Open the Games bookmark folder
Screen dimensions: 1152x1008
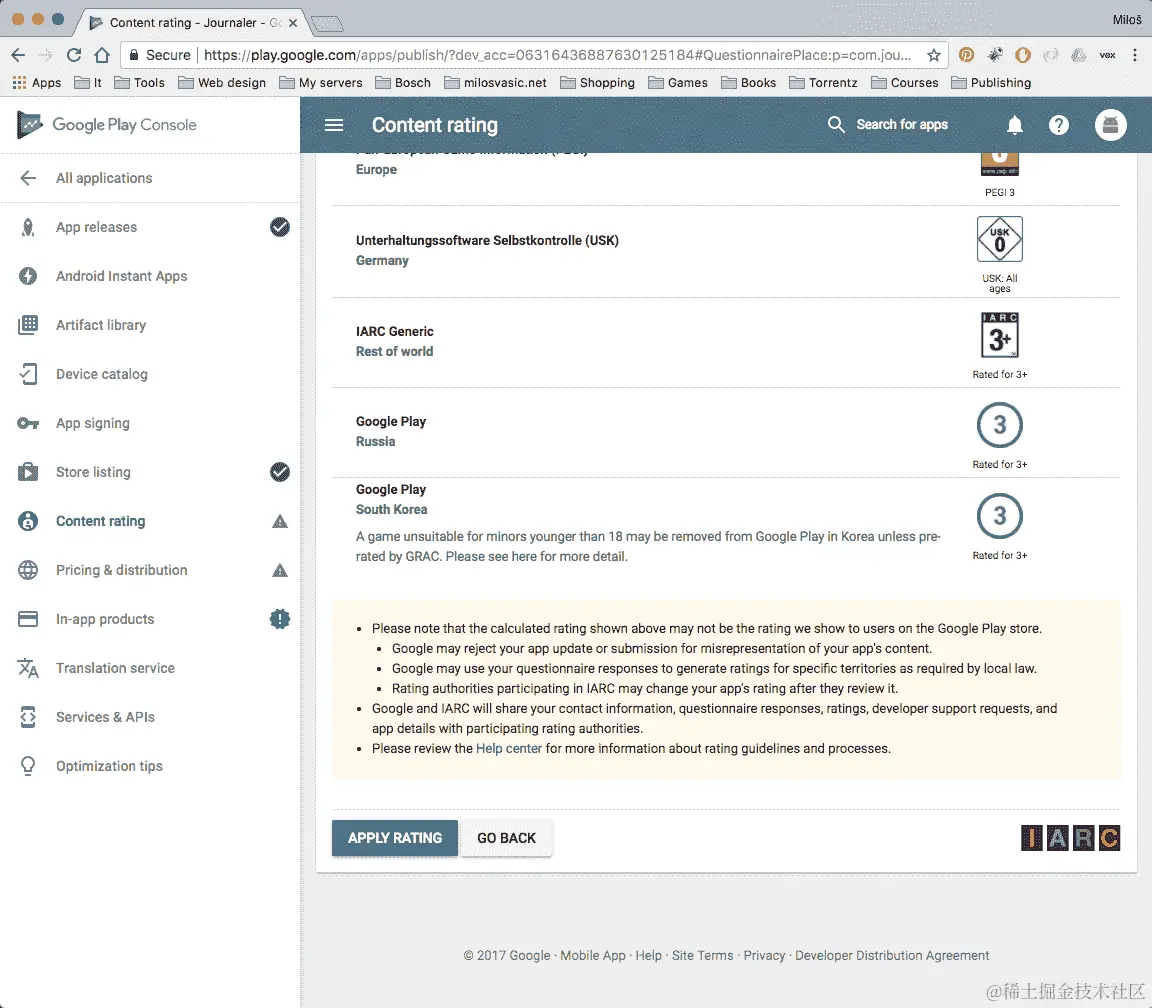(678, 83)
